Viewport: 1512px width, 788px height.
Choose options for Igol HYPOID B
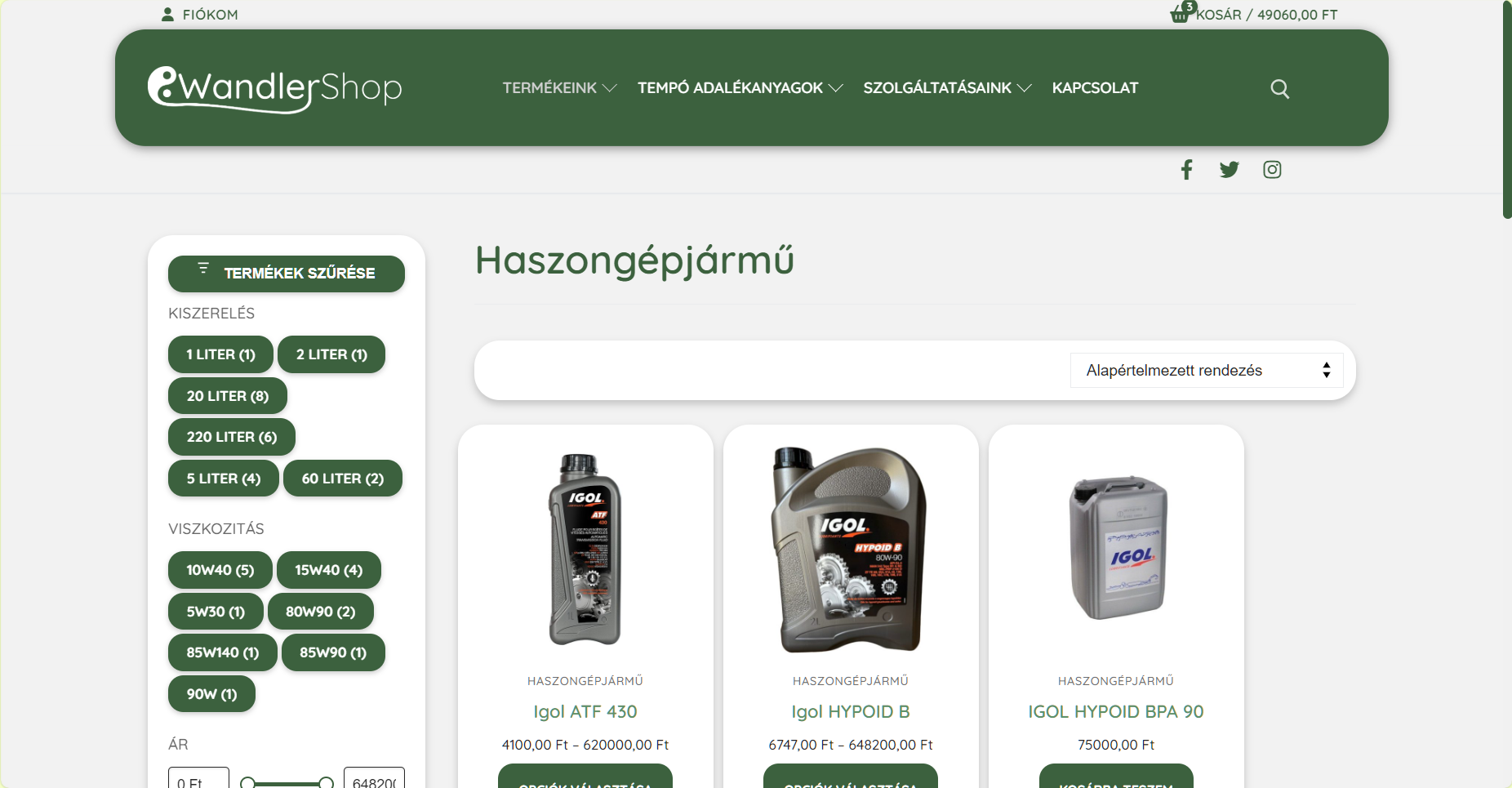coord(851,777)
